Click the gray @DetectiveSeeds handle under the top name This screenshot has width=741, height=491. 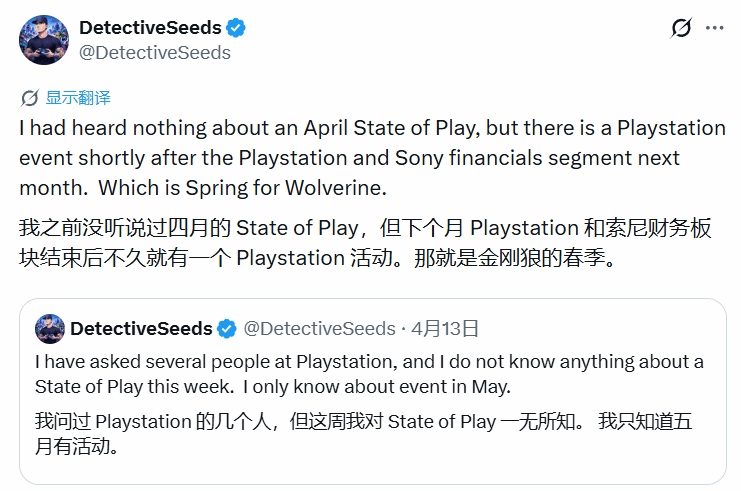click(x=155, y=52)
